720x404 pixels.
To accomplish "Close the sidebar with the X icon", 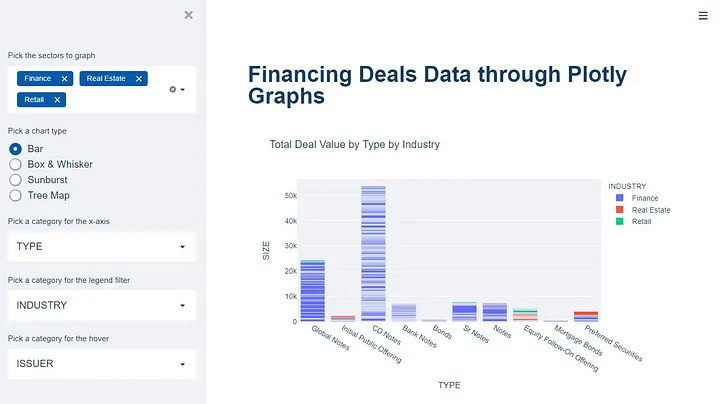I will (189, 15).
